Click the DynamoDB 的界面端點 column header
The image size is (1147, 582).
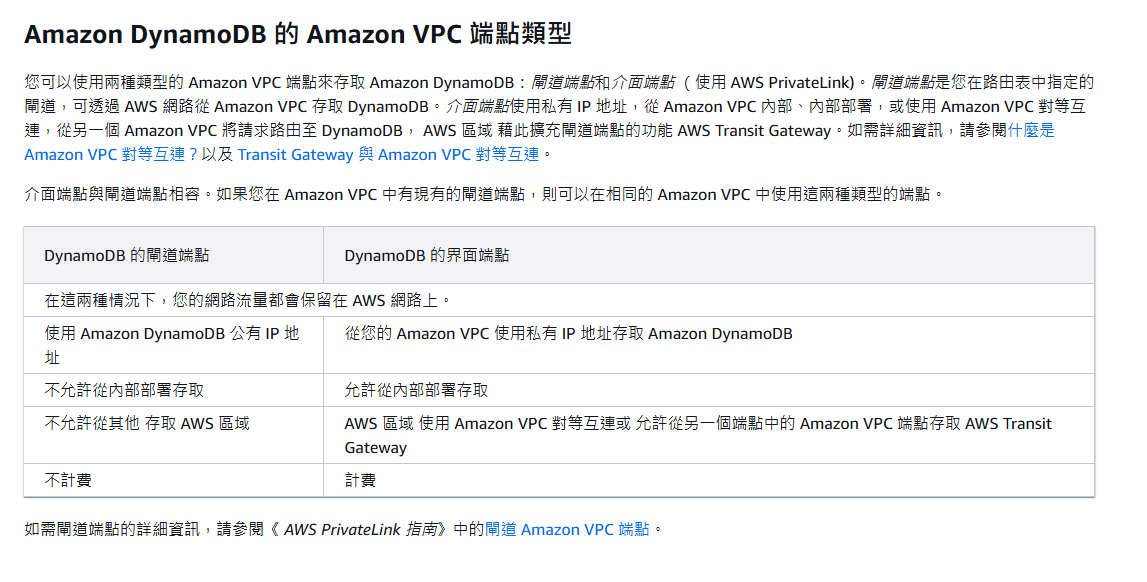tap(709, 255)
